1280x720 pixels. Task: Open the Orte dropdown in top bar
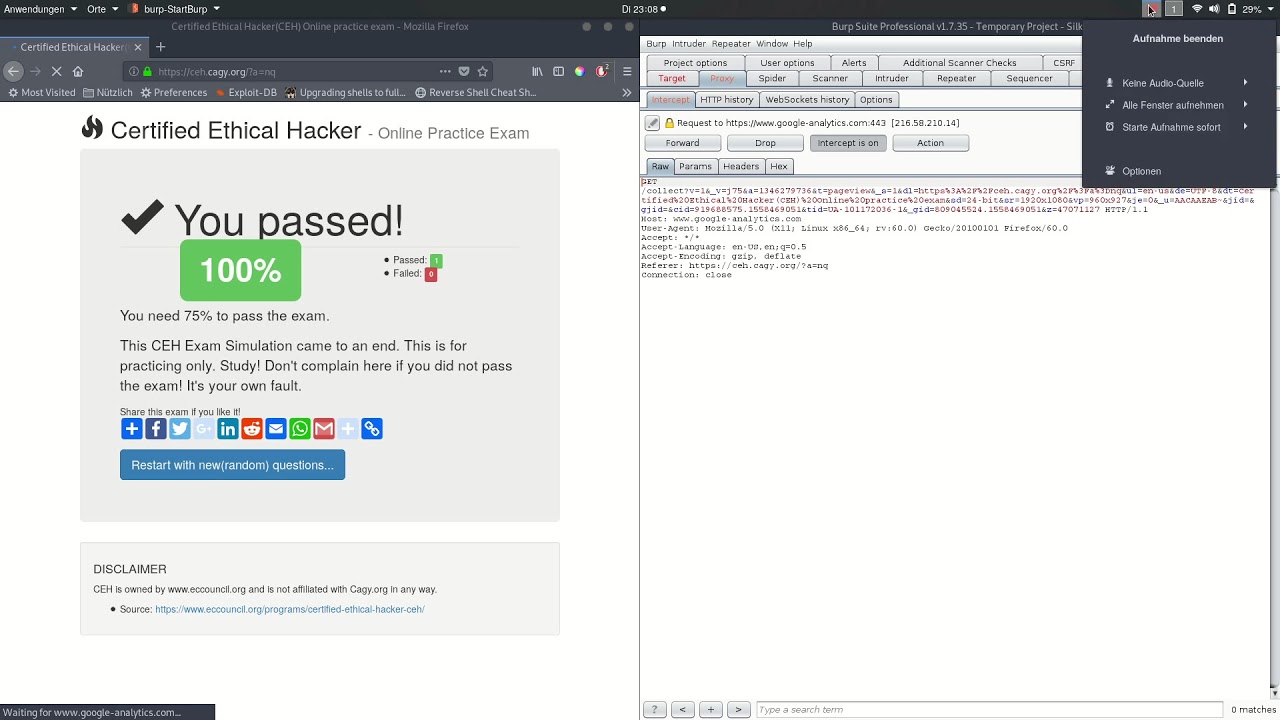(x=102, y=9)
